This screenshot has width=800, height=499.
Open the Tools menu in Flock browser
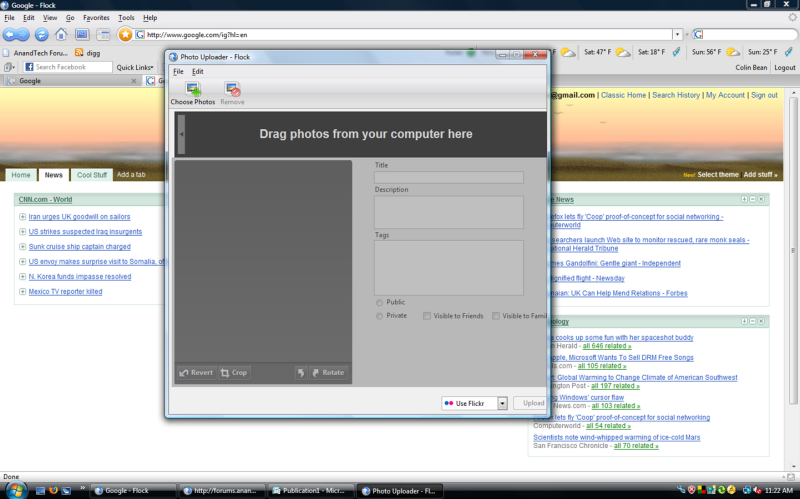126,17
